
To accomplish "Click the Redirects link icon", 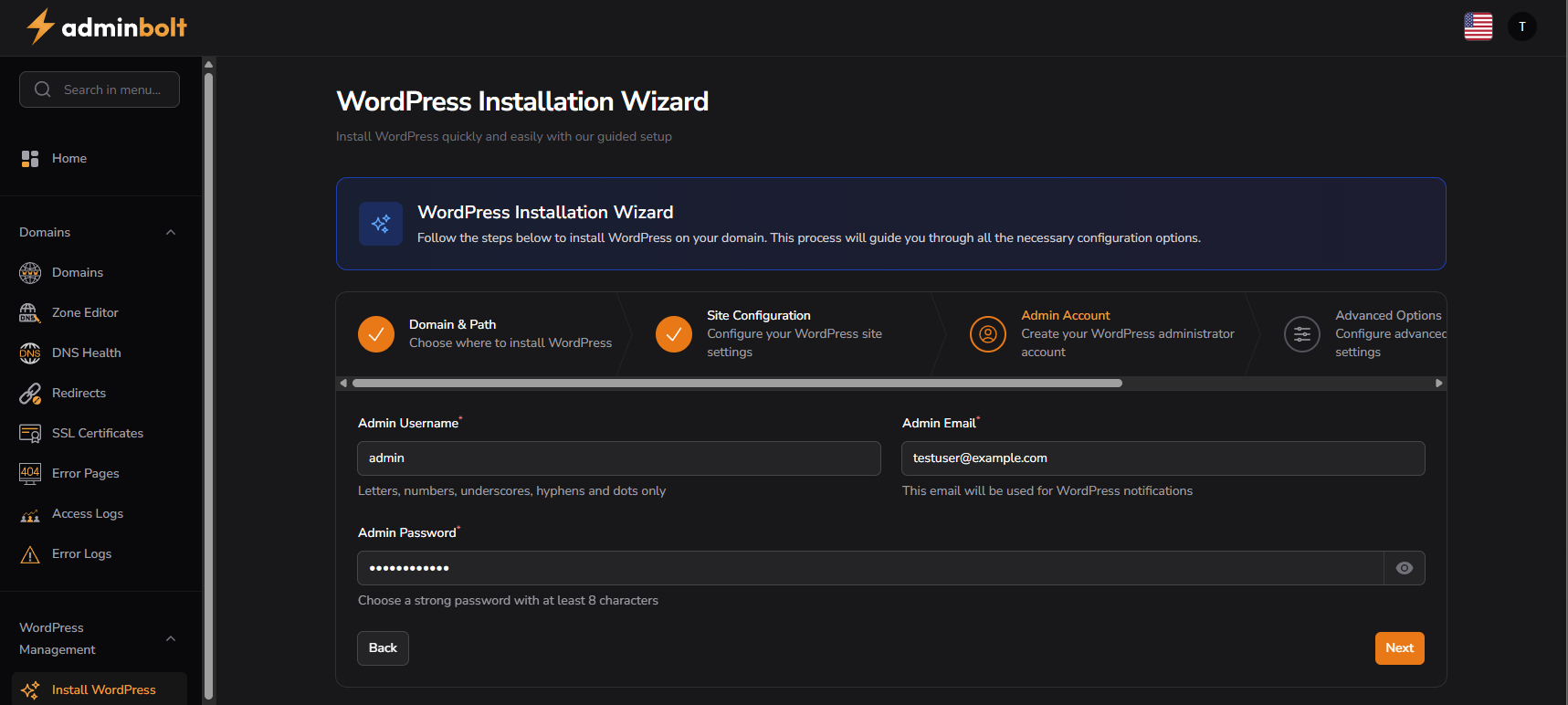I will click(30, 393).
